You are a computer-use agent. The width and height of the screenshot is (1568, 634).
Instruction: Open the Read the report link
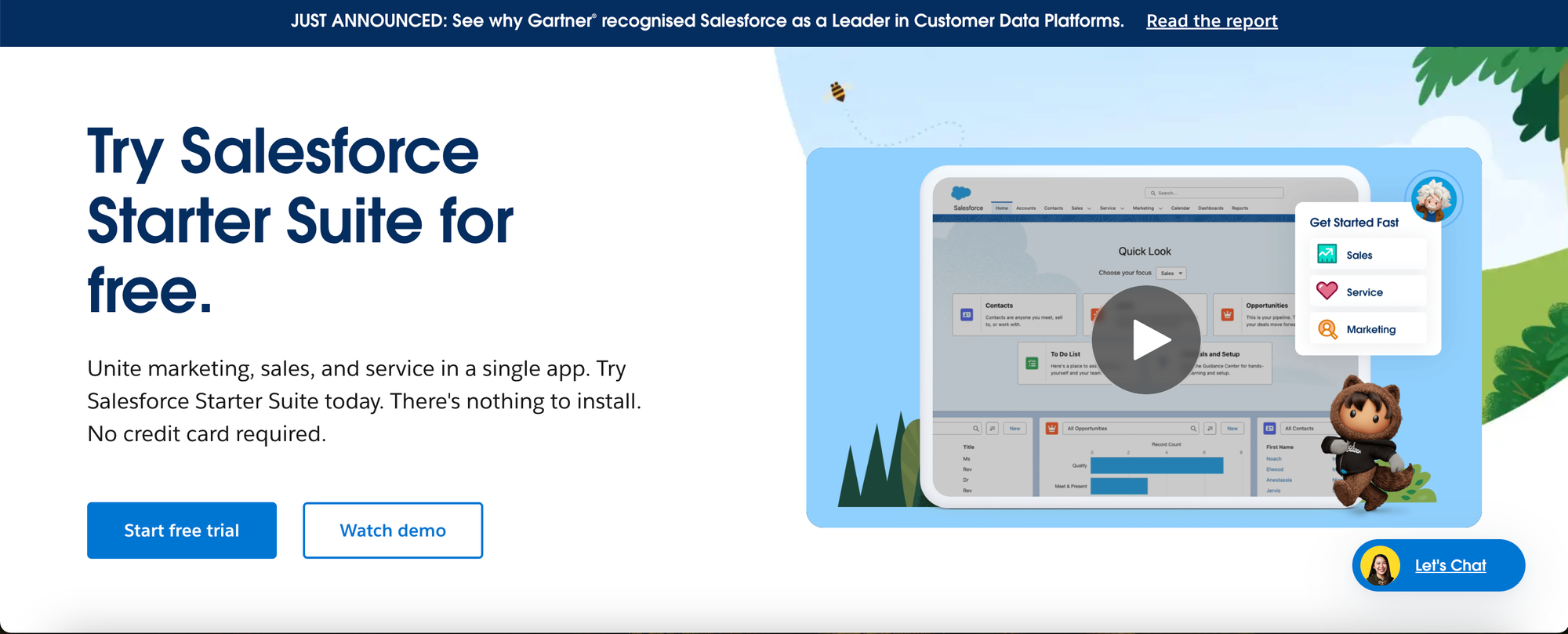(x=1212, y=21)
